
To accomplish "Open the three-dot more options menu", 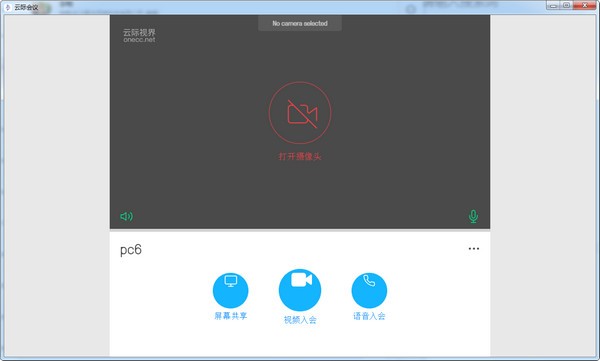I will point(474,249).
